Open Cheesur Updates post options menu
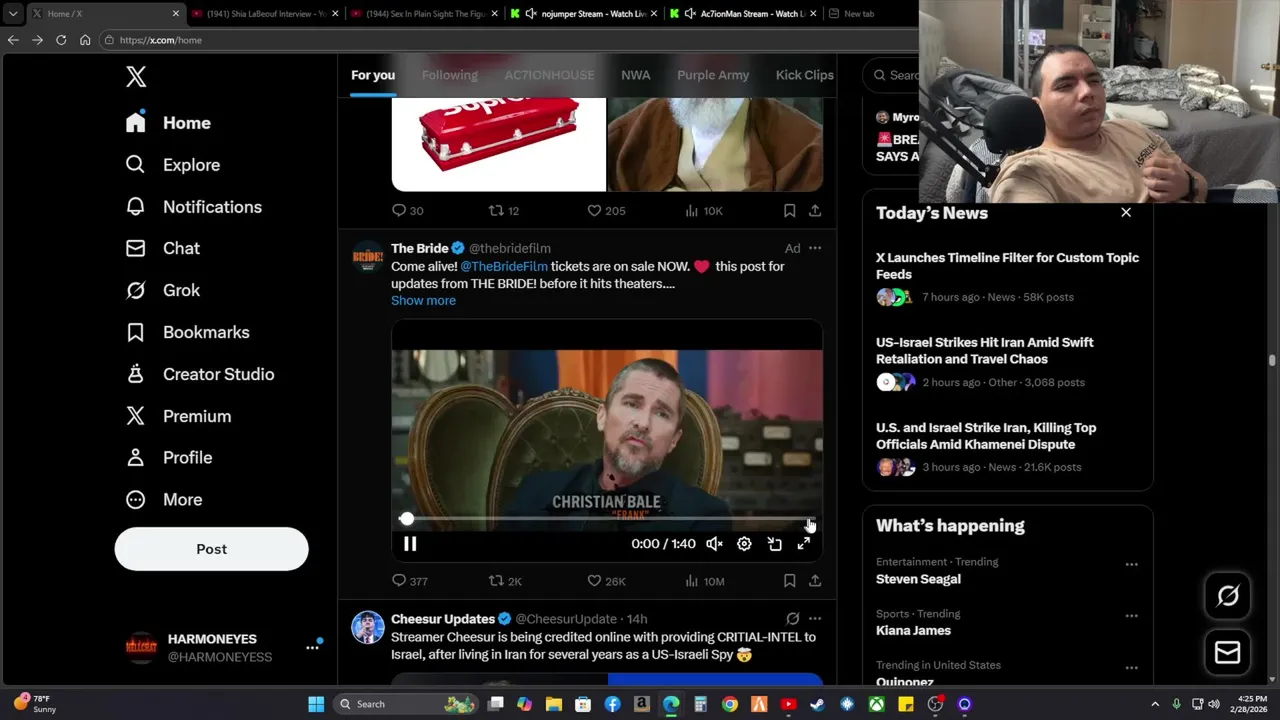1280x720 pixels. (x=815, y=619)
